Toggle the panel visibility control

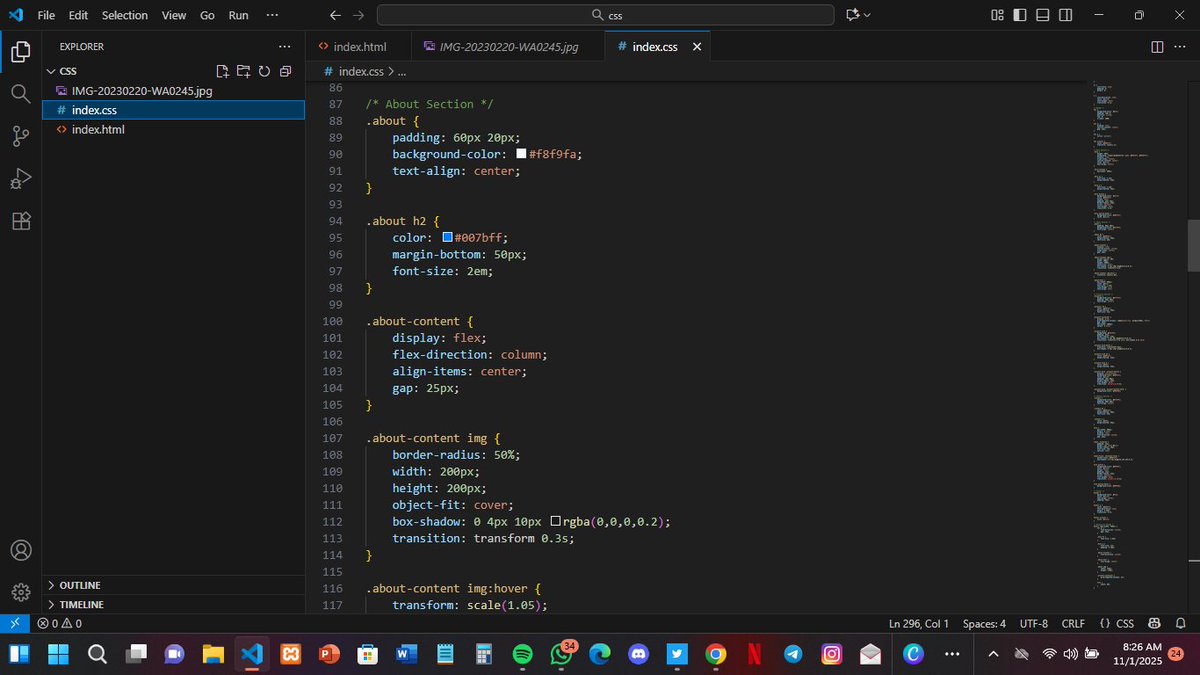1040,15
